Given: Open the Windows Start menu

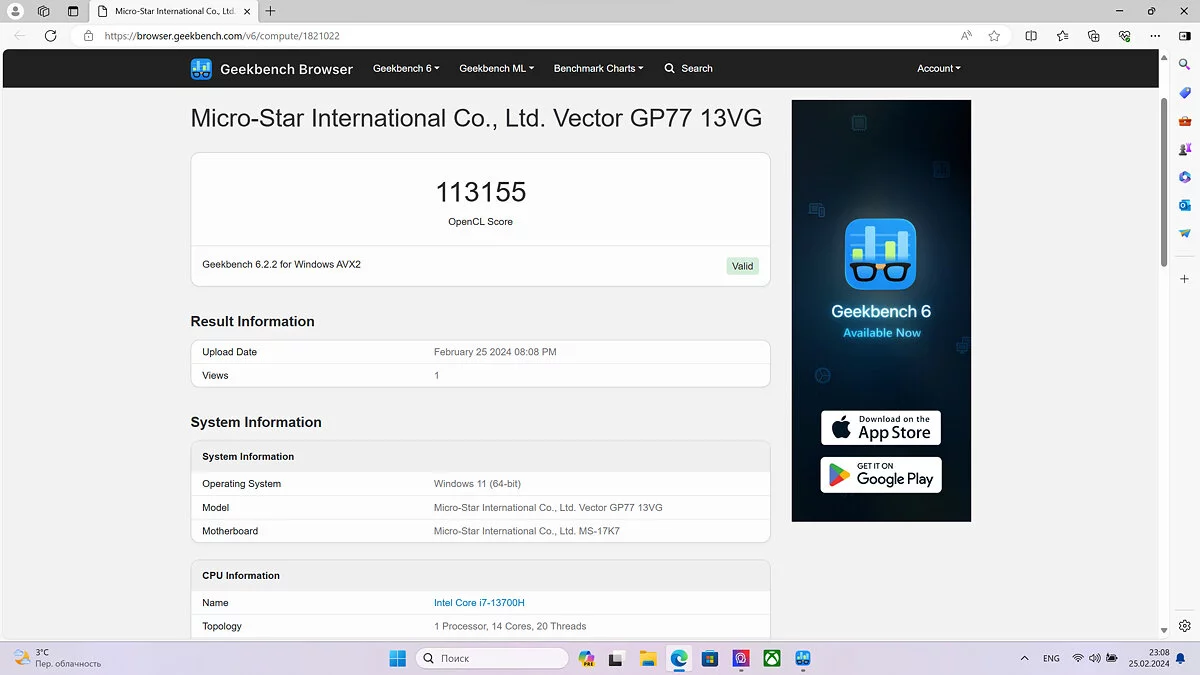Looking at the screenshot, I should click(397, 658).
